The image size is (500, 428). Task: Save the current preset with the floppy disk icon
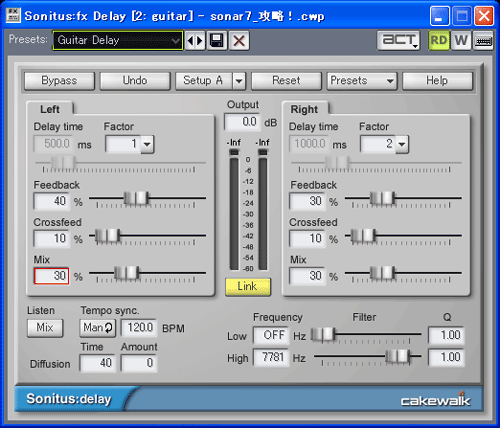217,41
